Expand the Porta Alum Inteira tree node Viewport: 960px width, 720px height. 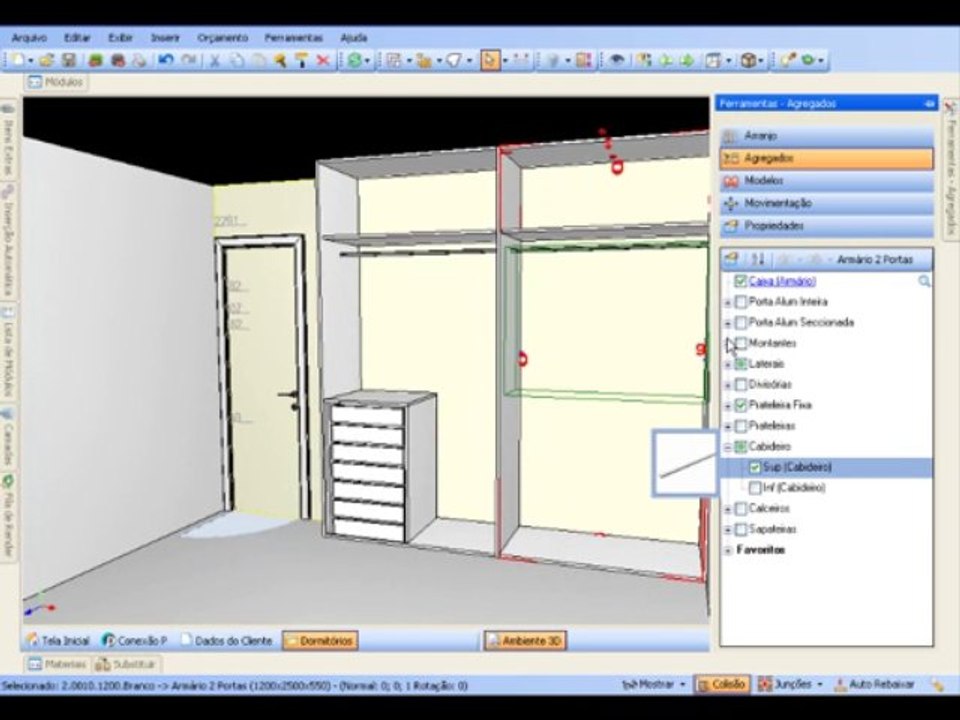(x=727, y=302)
